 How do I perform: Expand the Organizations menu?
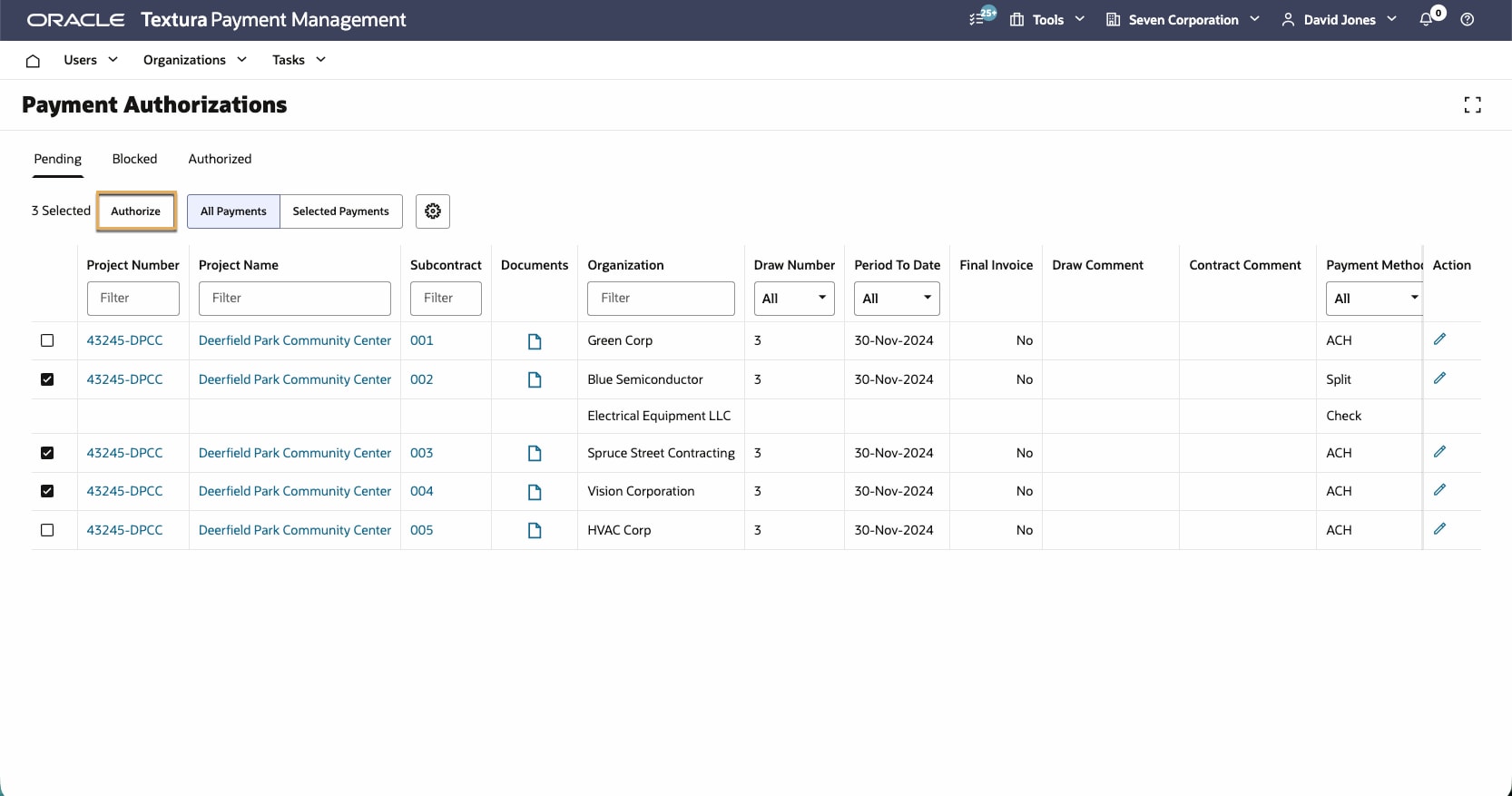[x=195, y=60]
